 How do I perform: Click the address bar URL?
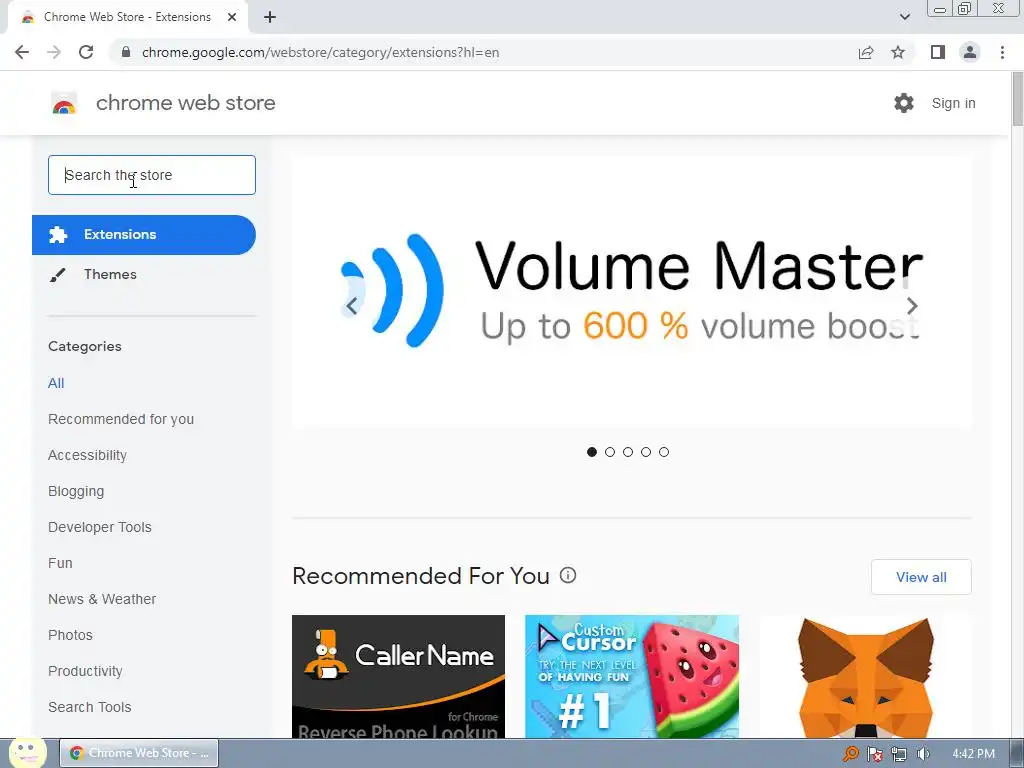point(320,52)
